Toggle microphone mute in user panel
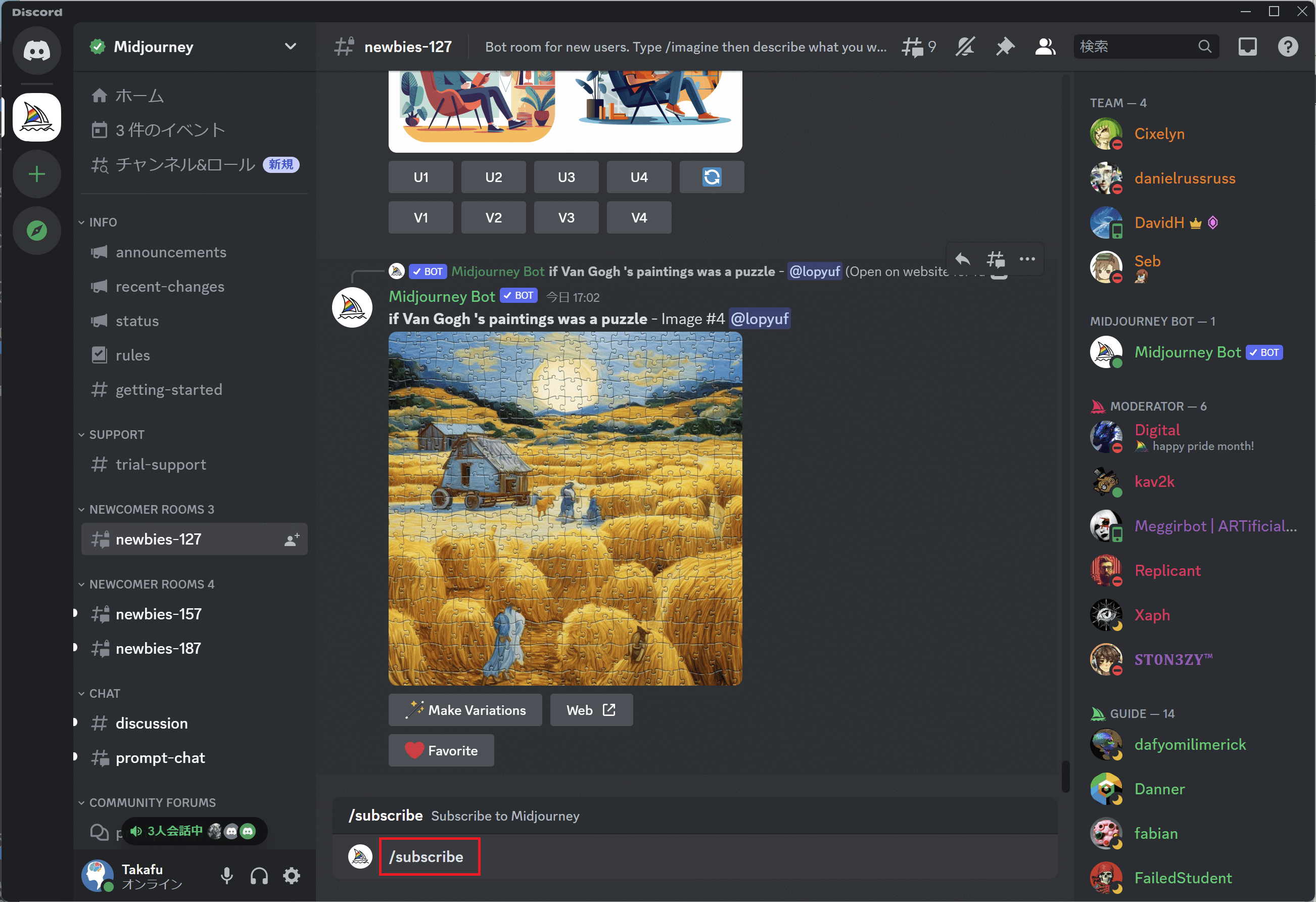The image size is (1316, 902). click(x=226, y=876)
